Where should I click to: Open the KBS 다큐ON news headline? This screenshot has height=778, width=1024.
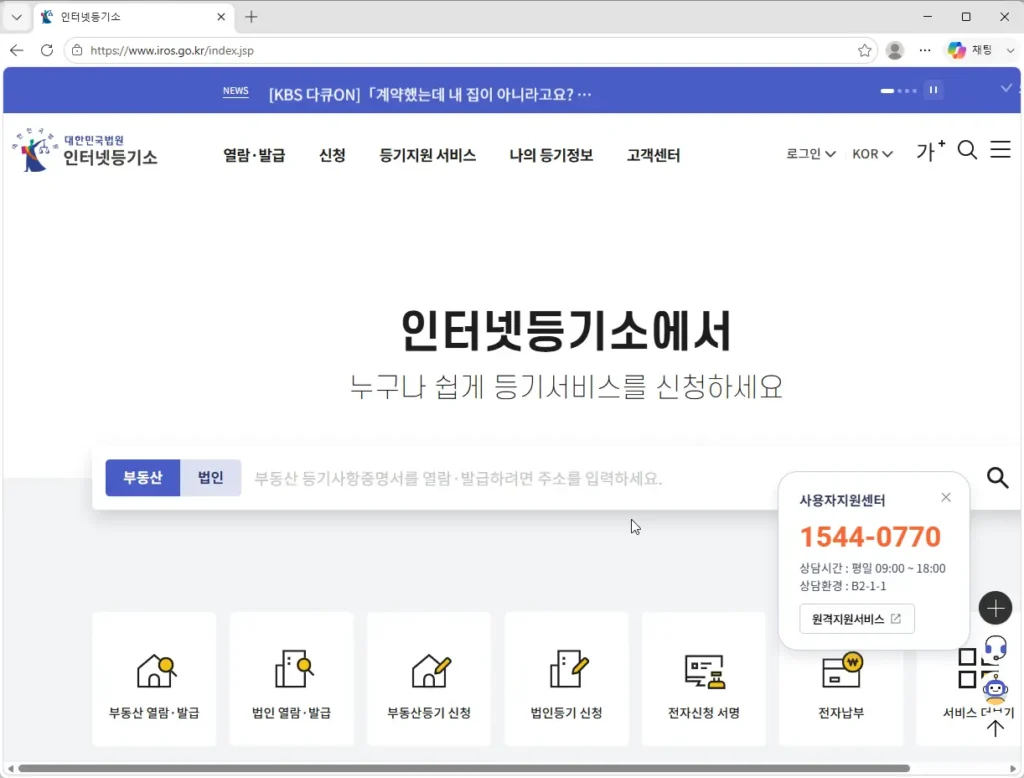coord(430,94)
